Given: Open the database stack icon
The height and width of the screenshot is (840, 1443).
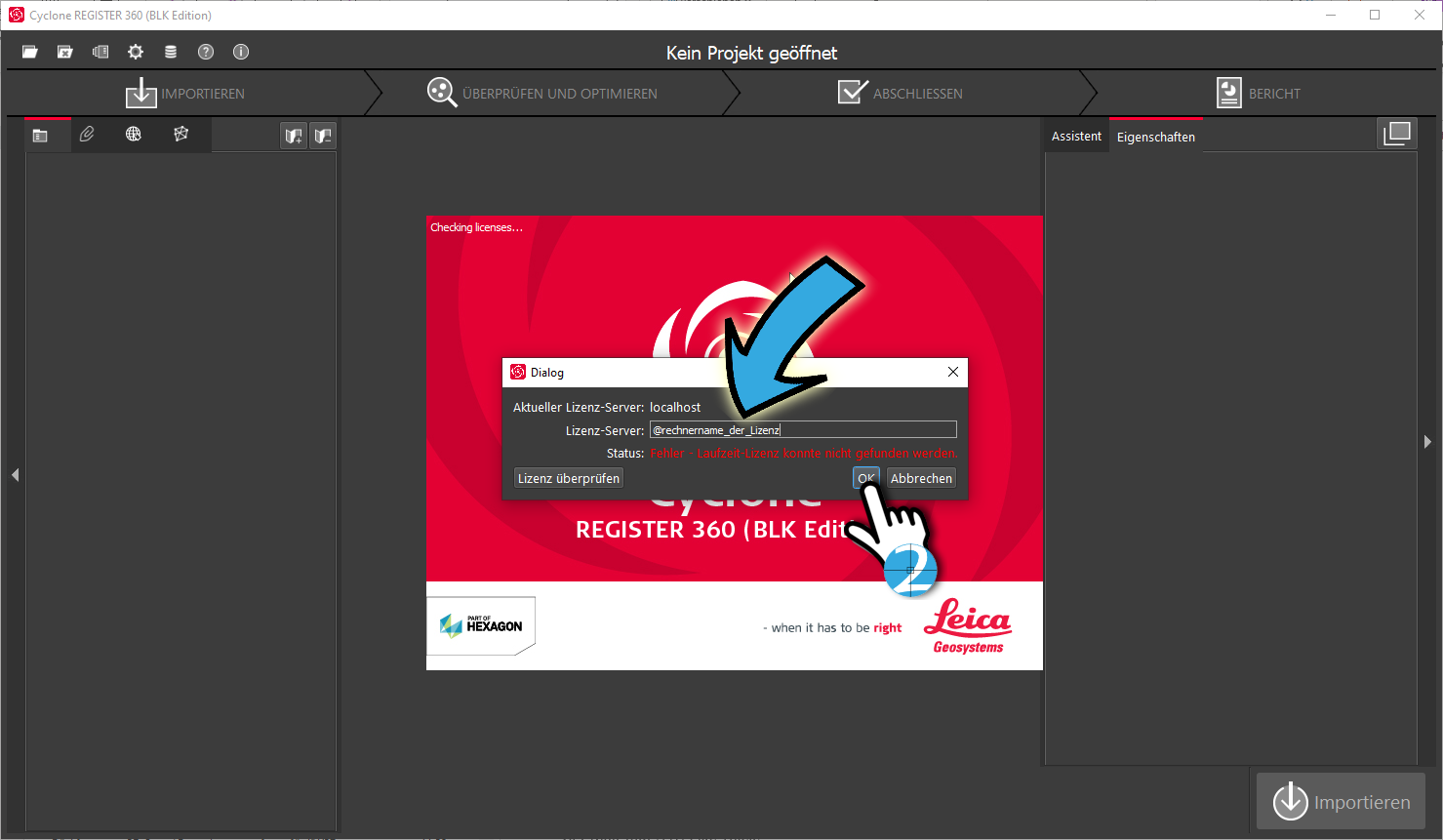Looking at the screenshot, I should [x=171, y=52].
